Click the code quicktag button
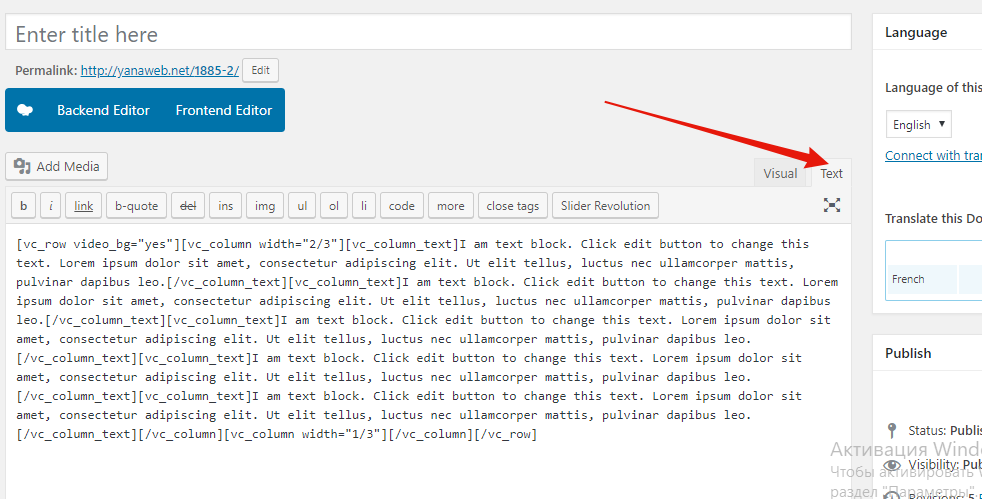Viewport: 982px width, 499px height. click(x=401, y=206)
